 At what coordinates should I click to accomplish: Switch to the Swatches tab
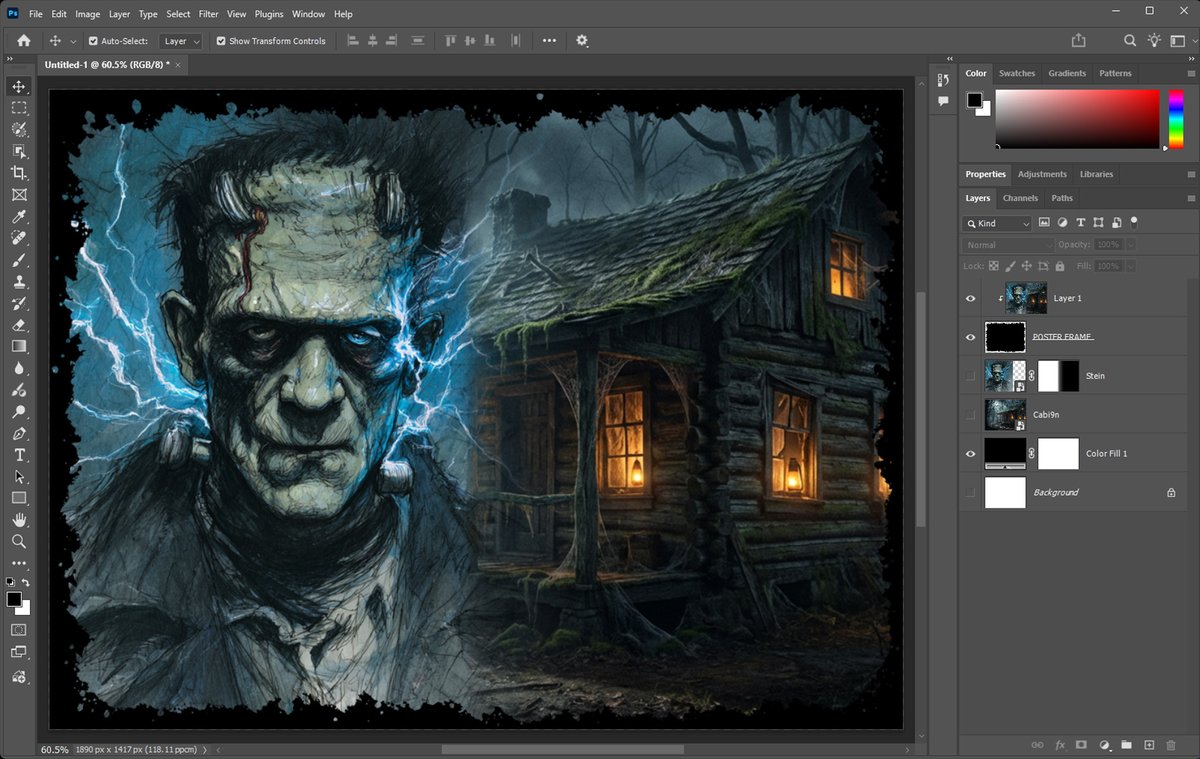1017,73
